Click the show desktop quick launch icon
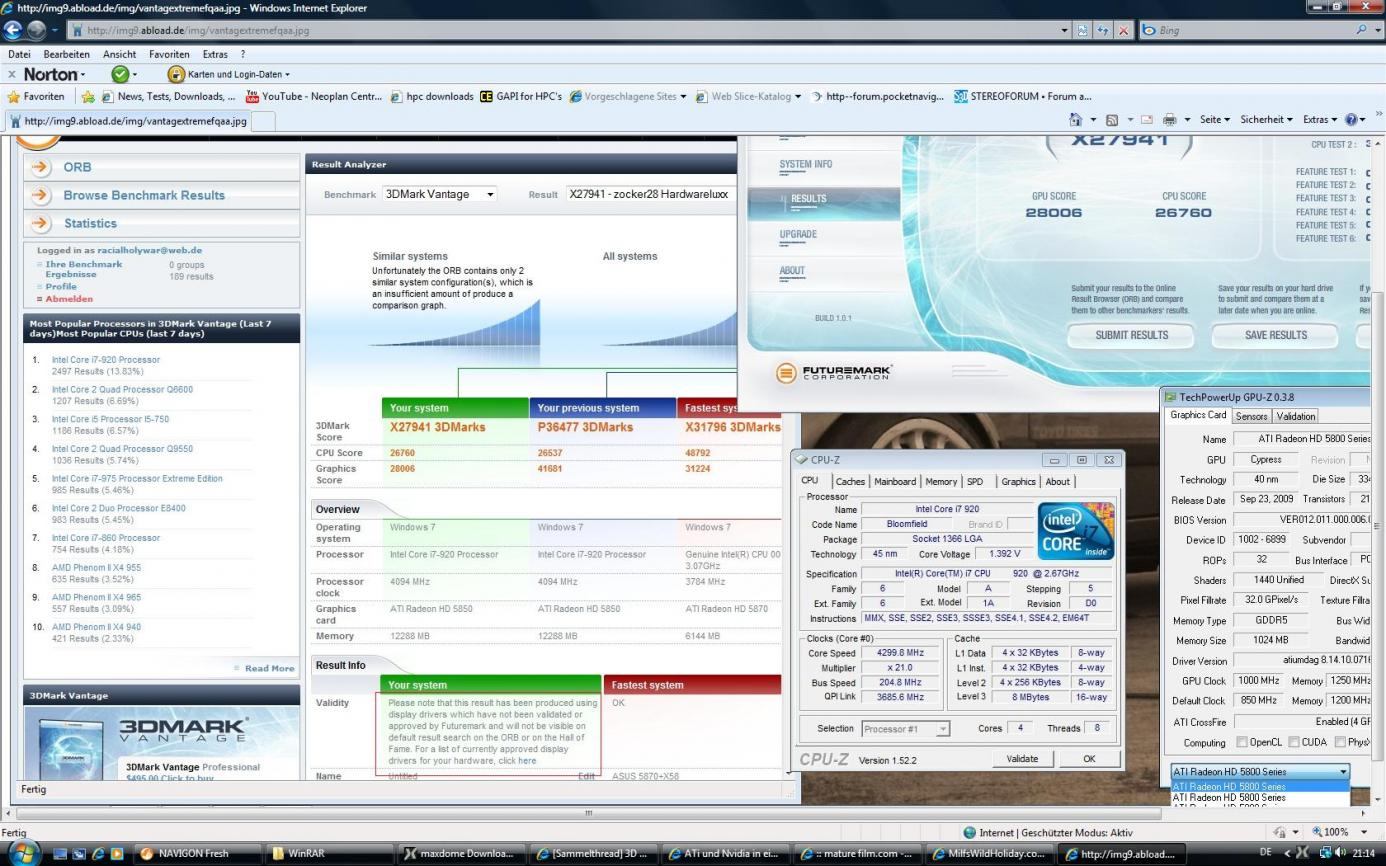1386x866 pixels. pyautogui.click(x=62, y=854)
